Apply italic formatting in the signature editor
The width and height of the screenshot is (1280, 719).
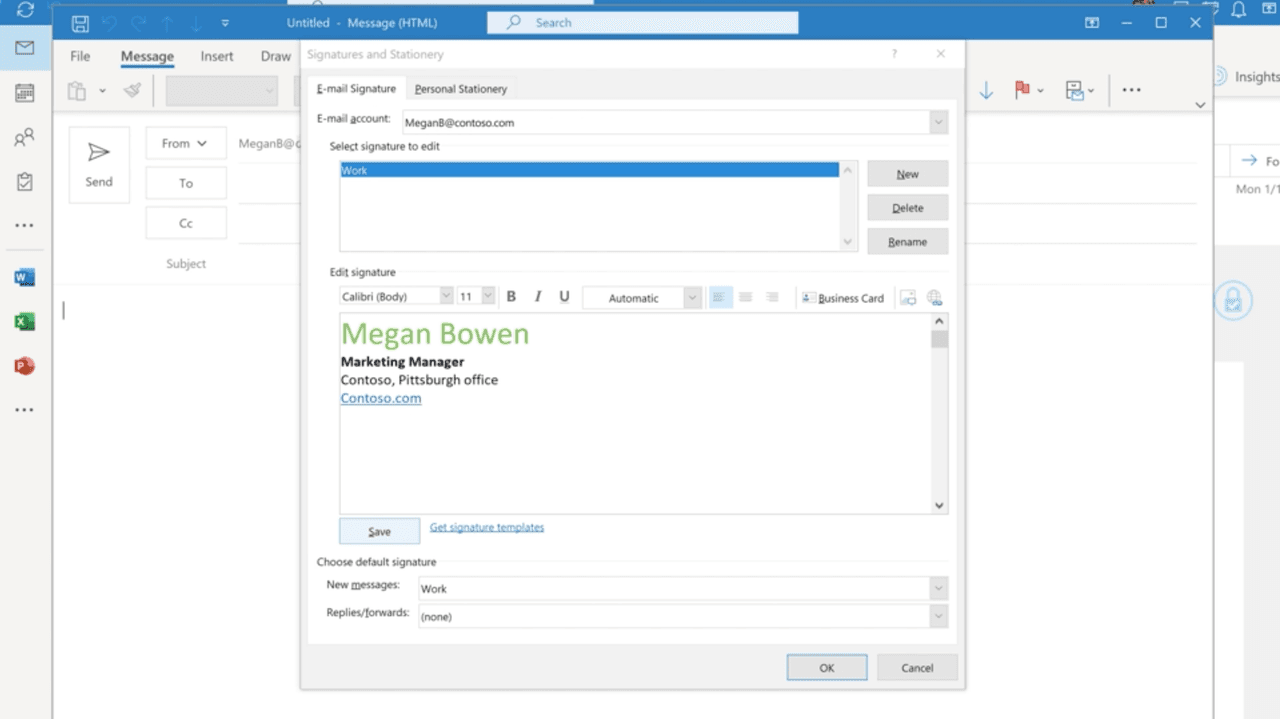537,296
